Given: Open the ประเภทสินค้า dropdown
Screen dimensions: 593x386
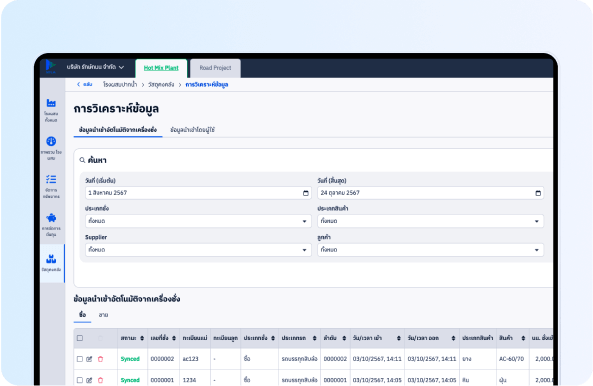Looking at the screenshot, I should [x=430, y=221].
